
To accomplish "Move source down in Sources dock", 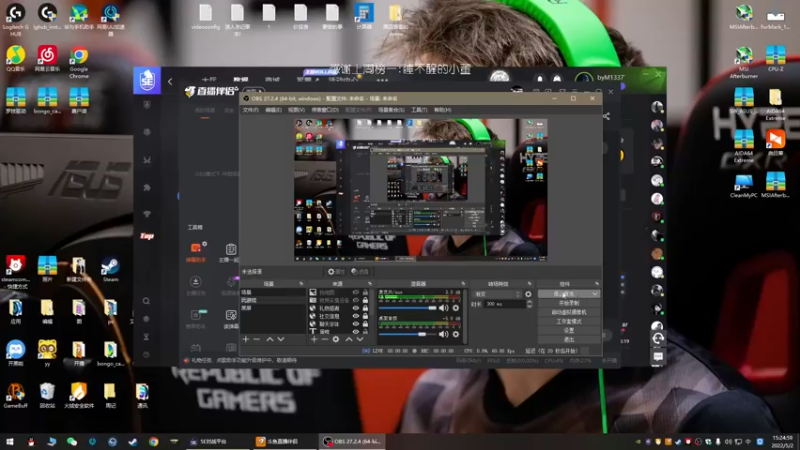I will pos(360,339).
